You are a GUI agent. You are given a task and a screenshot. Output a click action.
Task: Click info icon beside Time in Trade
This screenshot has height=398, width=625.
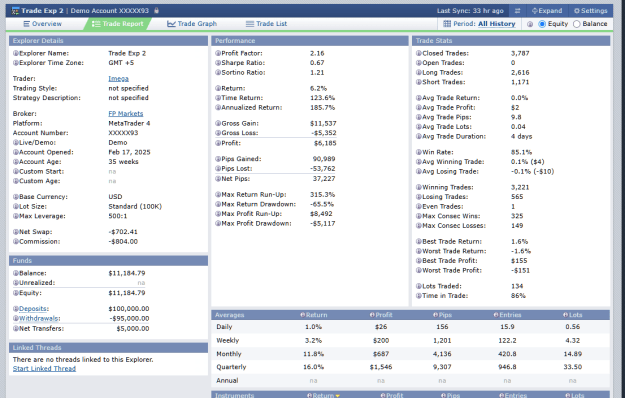click(419, 296)
